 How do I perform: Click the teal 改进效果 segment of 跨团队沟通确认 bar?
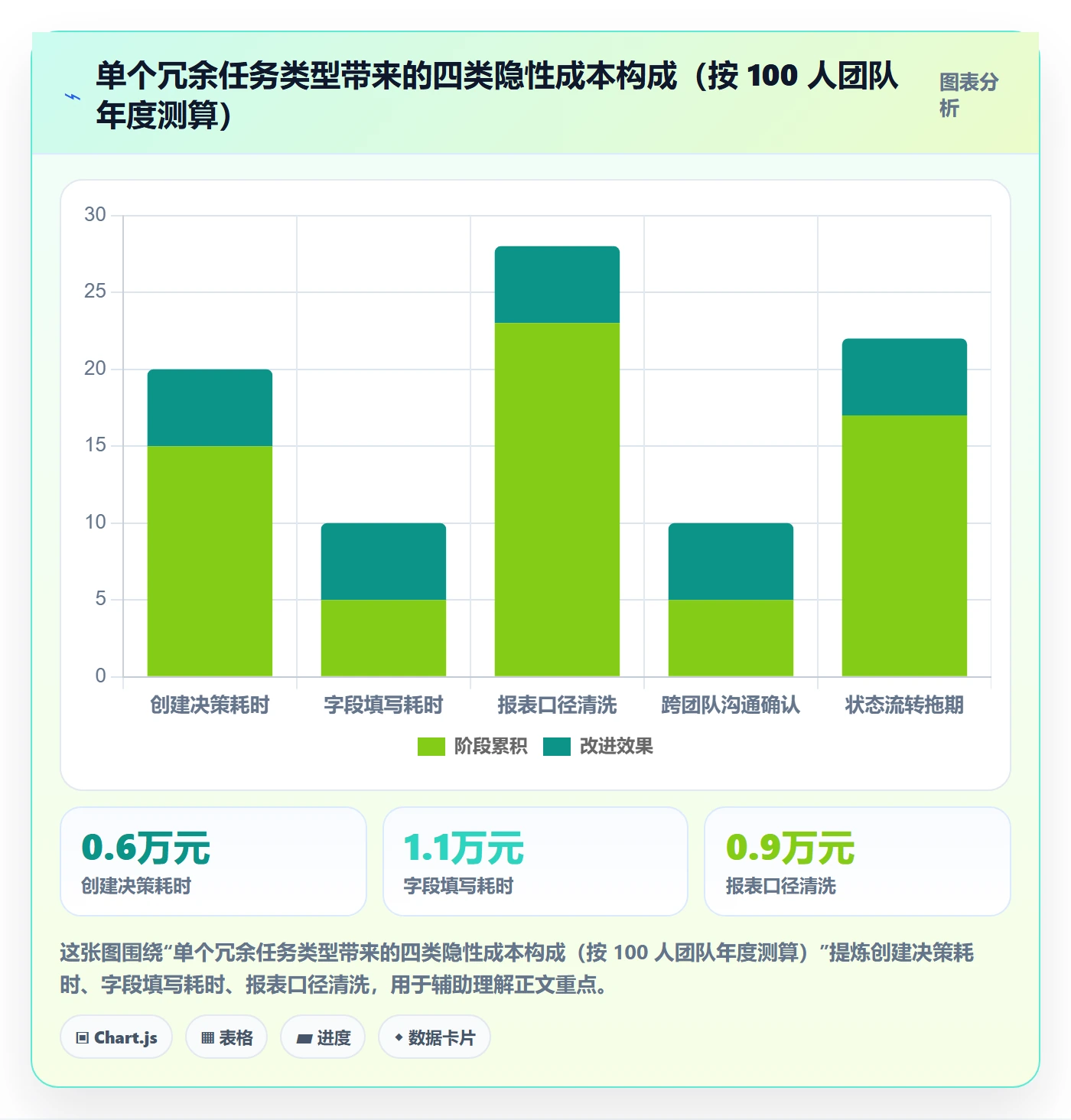point(731,562)
